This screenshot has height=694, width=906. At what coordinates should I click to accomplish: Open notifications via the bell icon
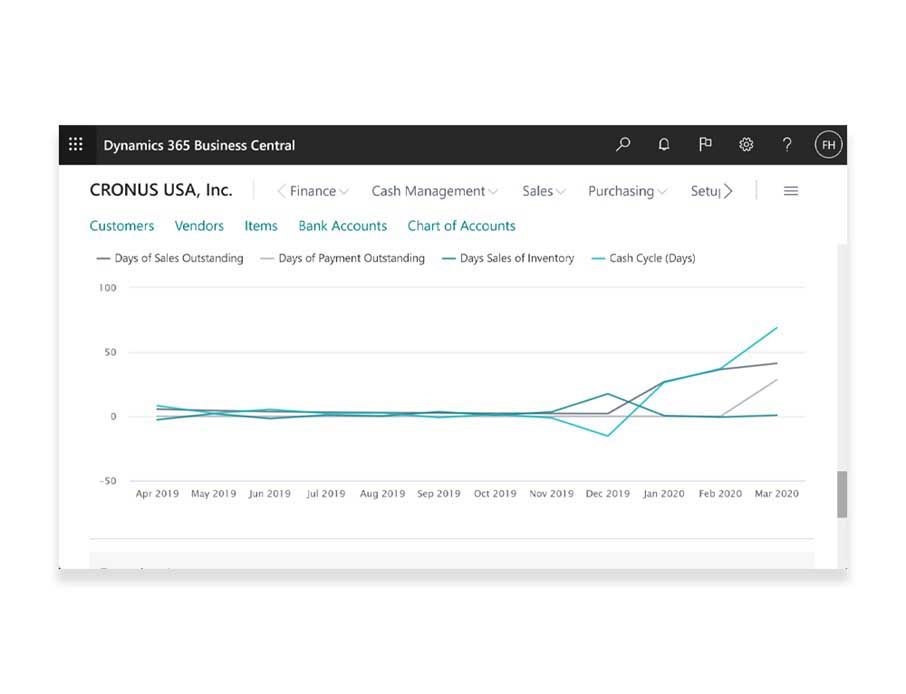664,144
